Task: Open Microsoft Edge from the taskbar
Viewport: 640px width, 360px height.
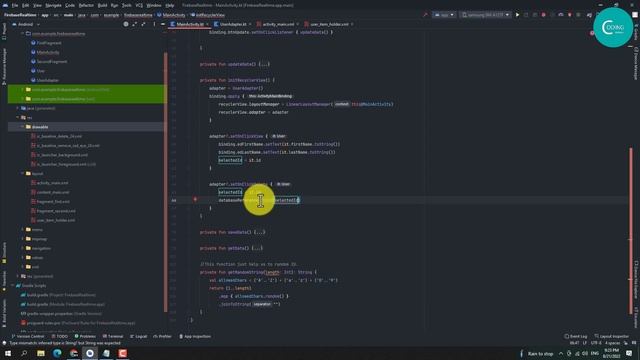Action: click(57, 353)
